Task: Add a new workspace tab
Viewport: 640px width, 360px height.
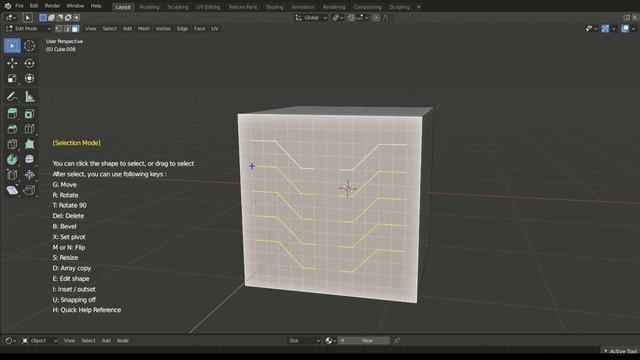Action: click(x=418, y=7)
